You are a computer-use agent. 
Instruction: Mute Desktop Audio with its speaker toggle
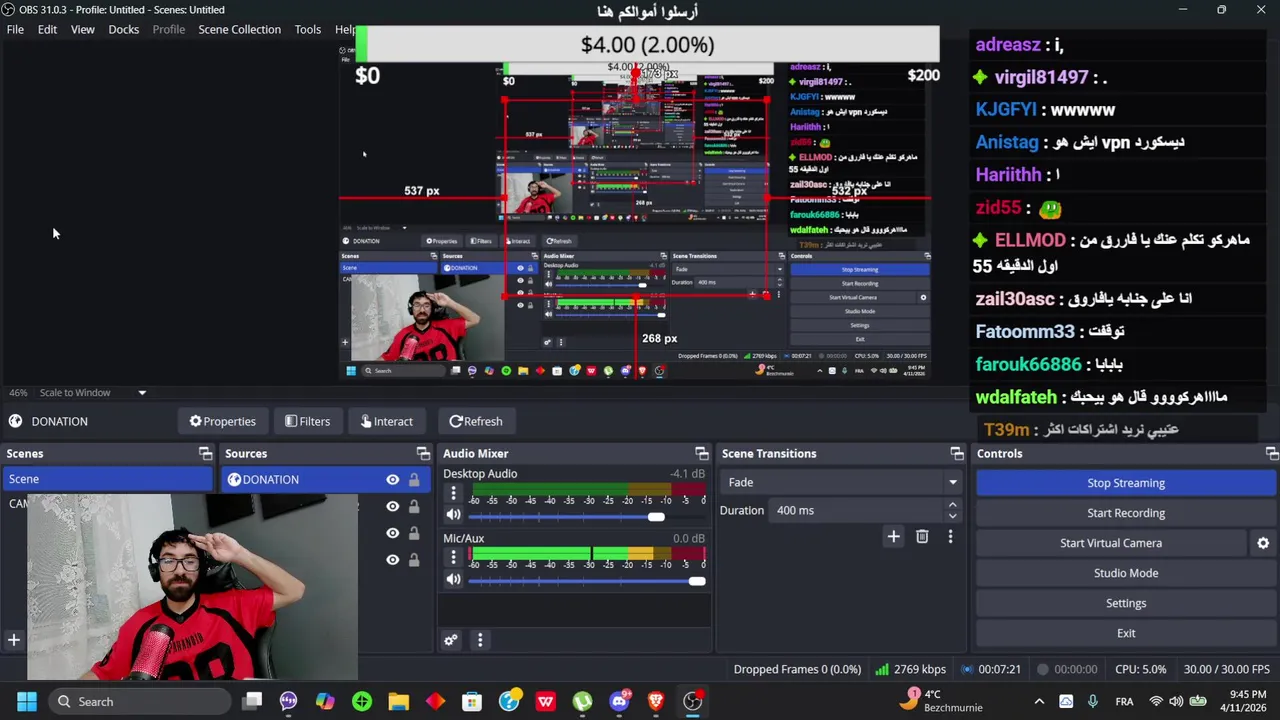453,516
